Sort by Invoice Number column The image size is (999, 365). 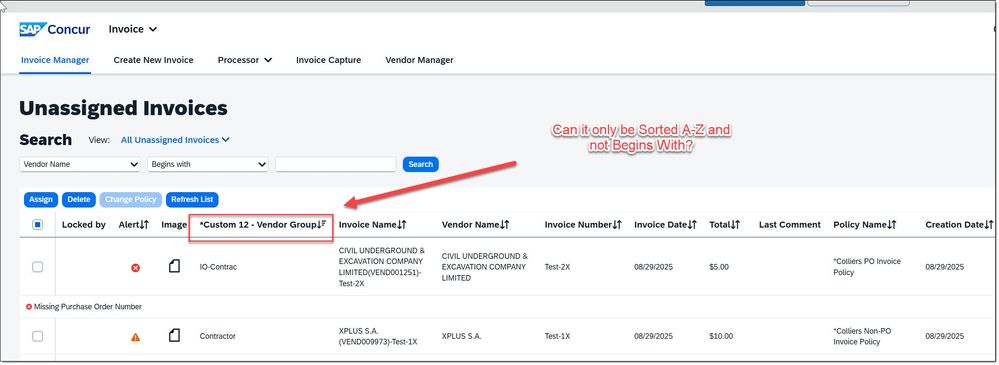pos(583,224)
